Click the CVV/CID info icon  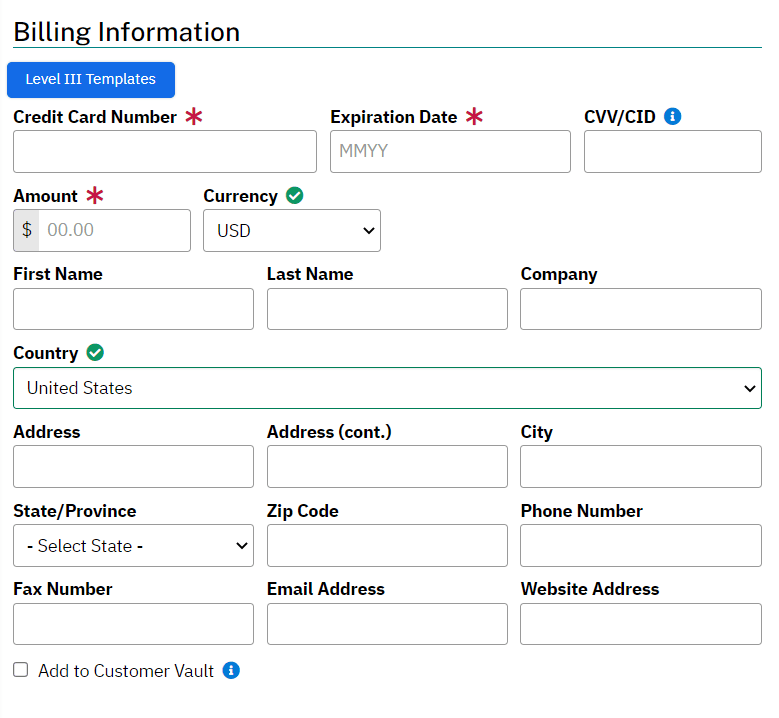(x=673, y=117)
